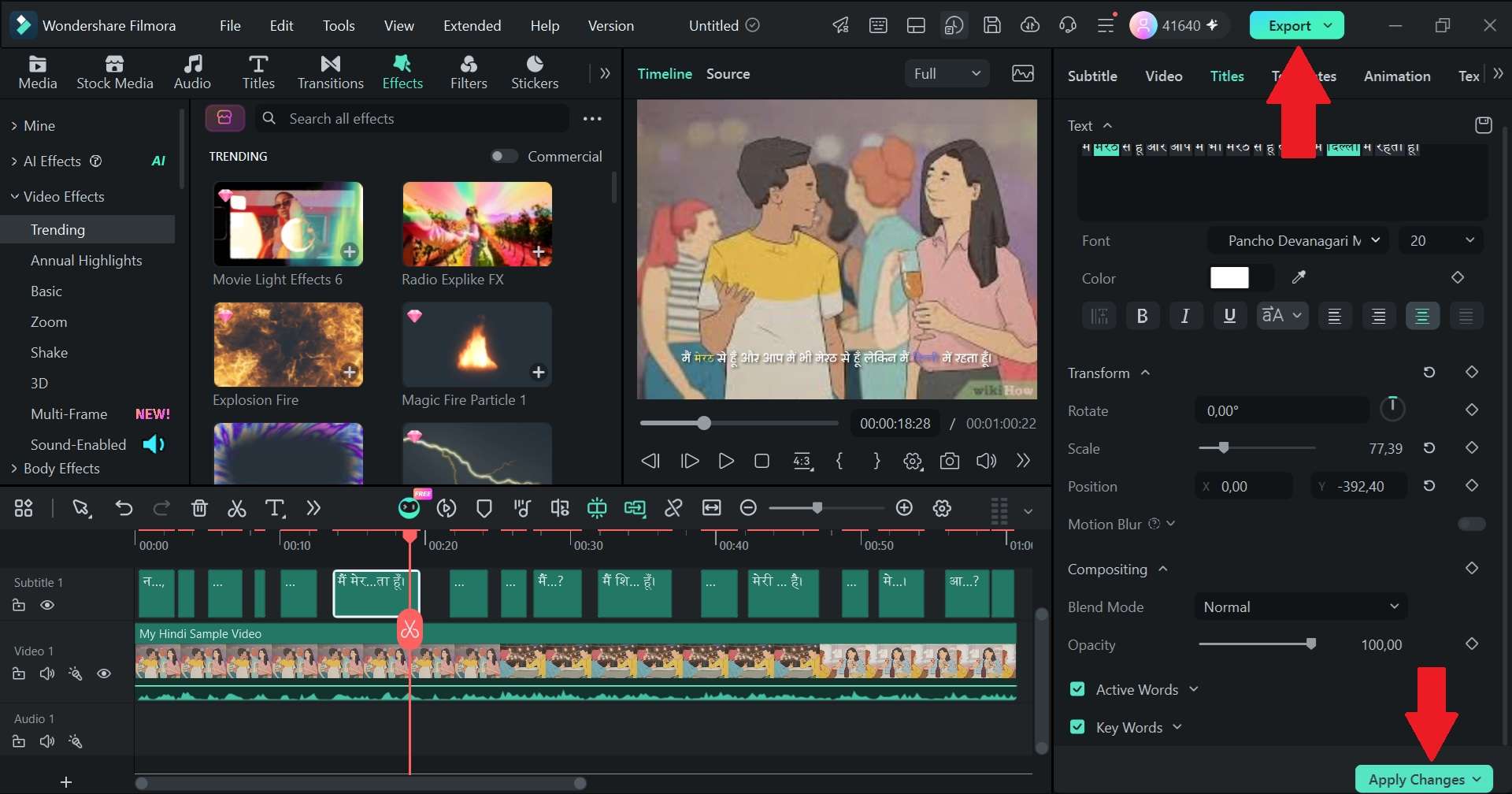The image size is (1512, 794).
Task: Click the Search all effects field
Action: (x=412, y=118)
